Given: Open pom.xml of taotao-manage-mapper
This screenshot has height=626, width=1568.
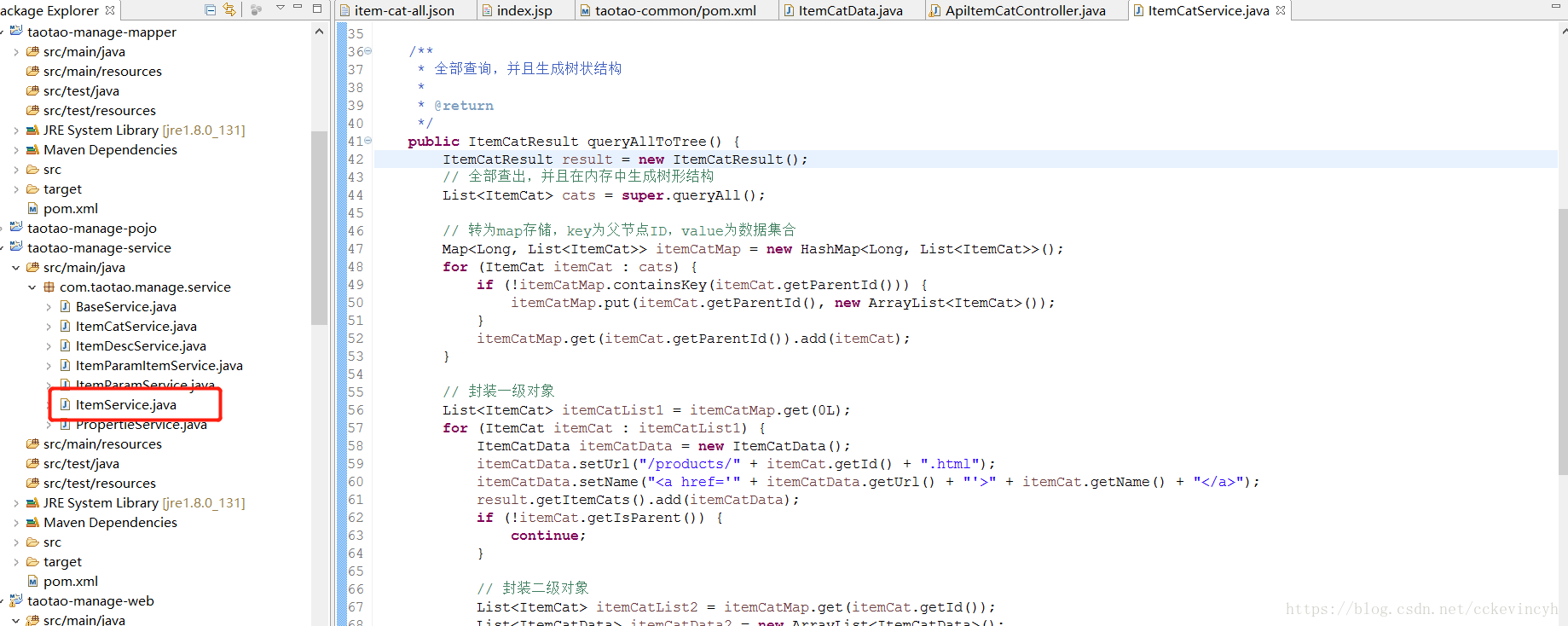Looking at the screenshot, I should 71,209.
